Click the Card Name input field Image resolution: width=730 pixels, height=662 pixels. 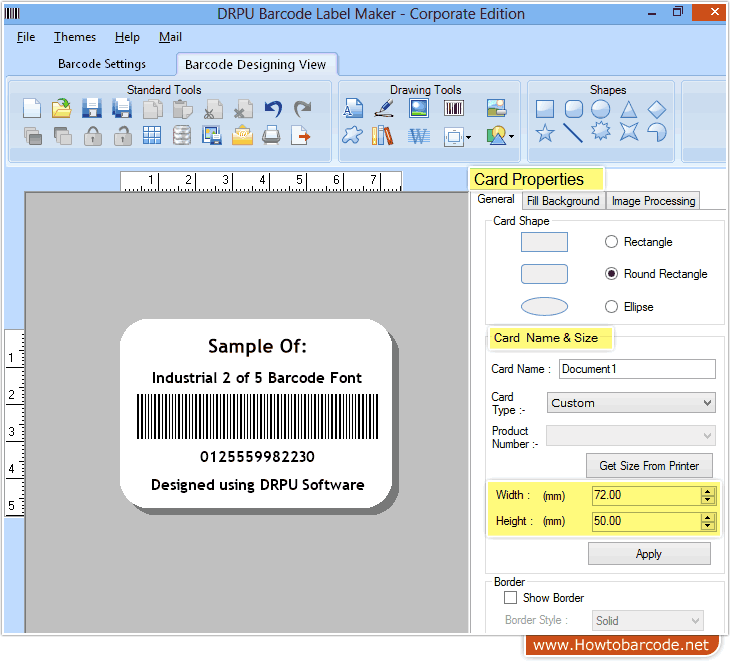pyautogui.click(x=636, y=369)
